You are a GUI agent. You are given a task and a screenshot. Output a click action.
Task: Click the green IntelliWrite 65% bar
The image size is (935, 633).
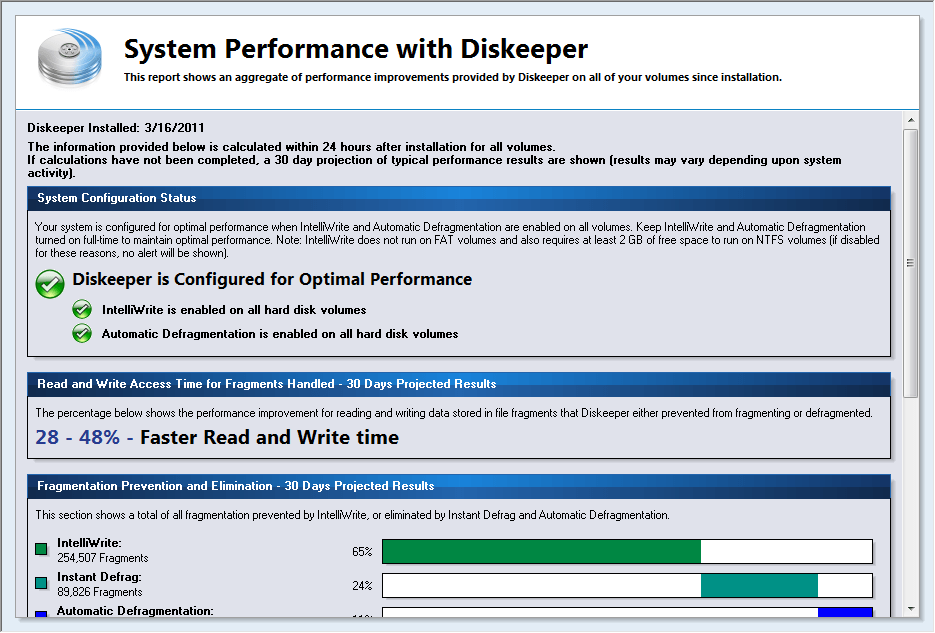(x=541, y=551)
